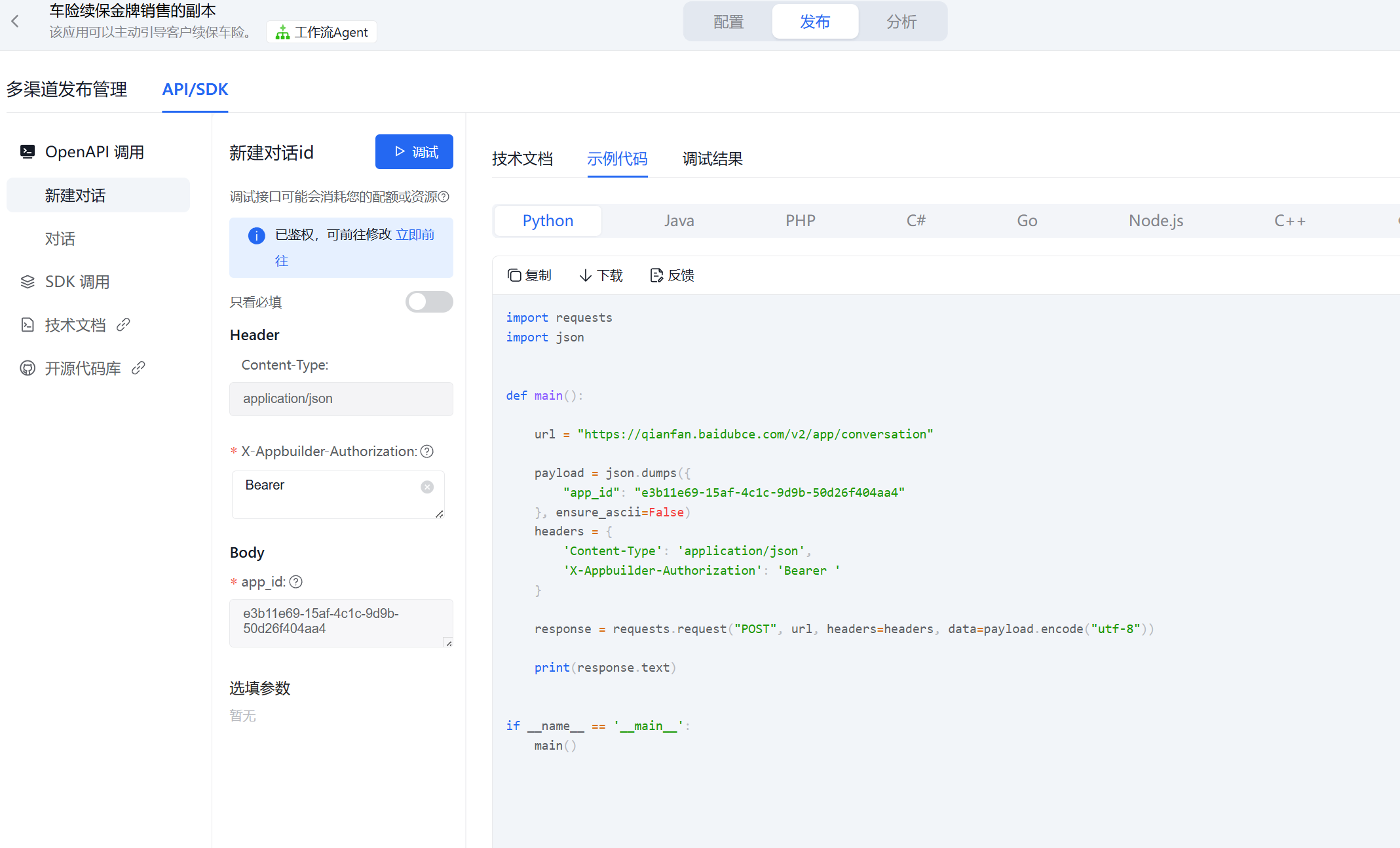Click the SDK 调用 sidebar item
Screen dimensions: 1400x848
click(x=77, y=282)
